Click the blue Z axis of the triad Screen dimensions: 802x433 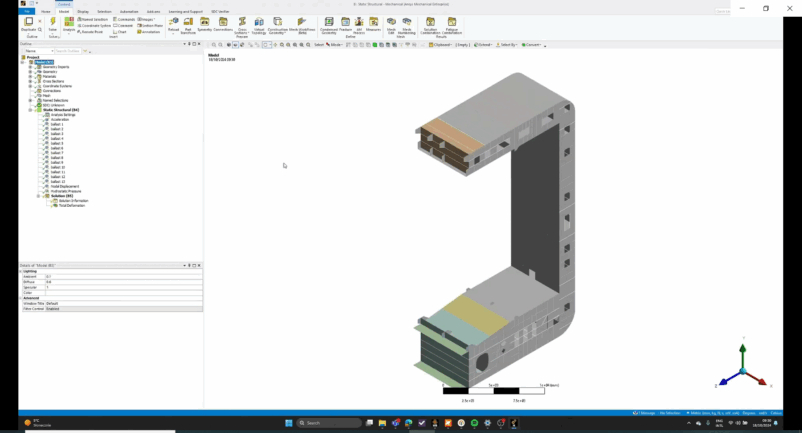coord(729,379)
